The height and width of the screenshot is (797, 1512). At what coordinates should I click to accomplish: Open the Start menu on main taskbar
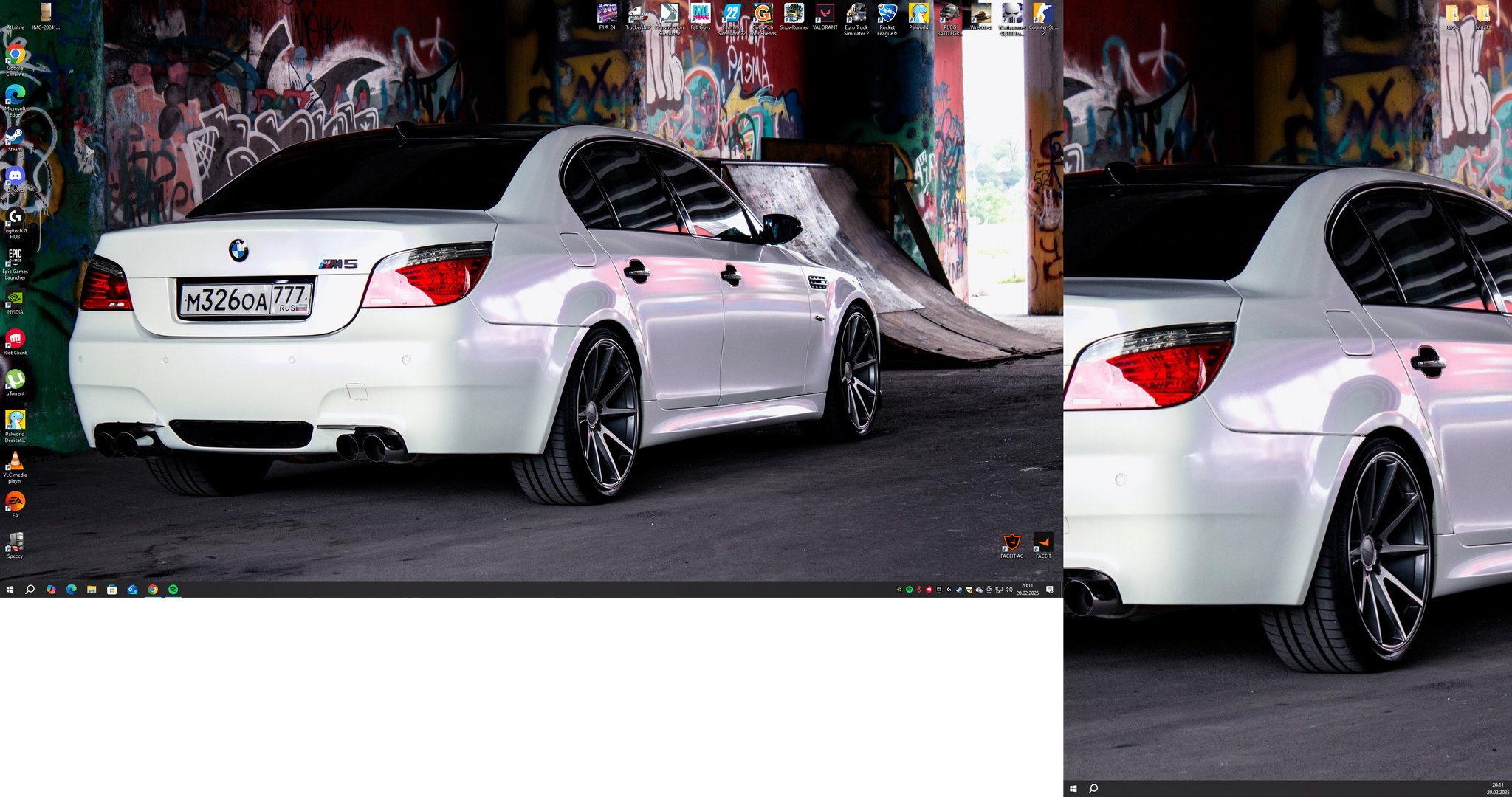tap(10, 590)
